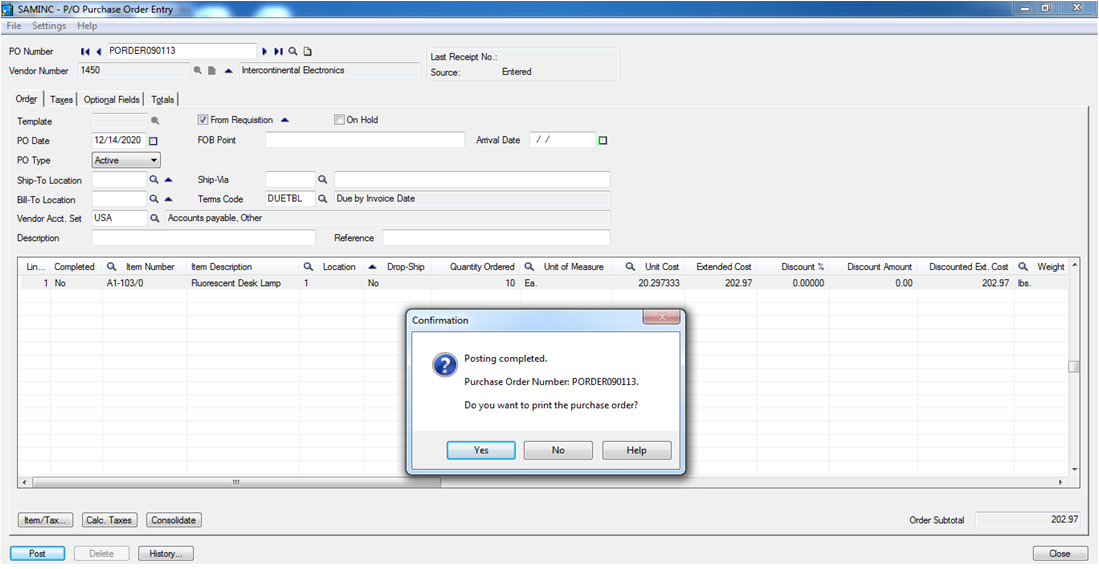Navigate to previous PO number
Image resolution: width=1099 pixels, height=569 pixels.
98,51
